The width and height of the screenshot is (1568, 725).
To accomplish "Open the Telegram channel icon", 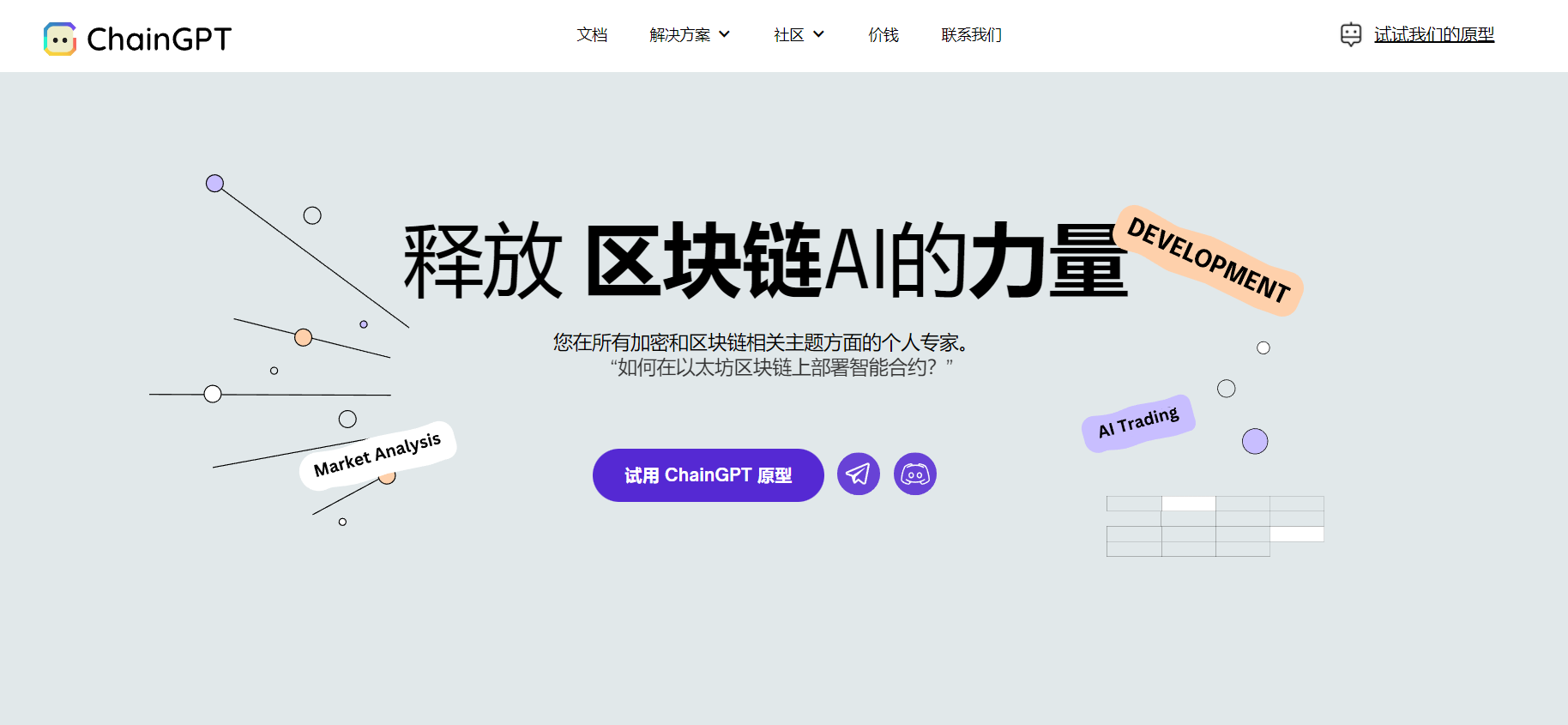I will click(858, 474).
